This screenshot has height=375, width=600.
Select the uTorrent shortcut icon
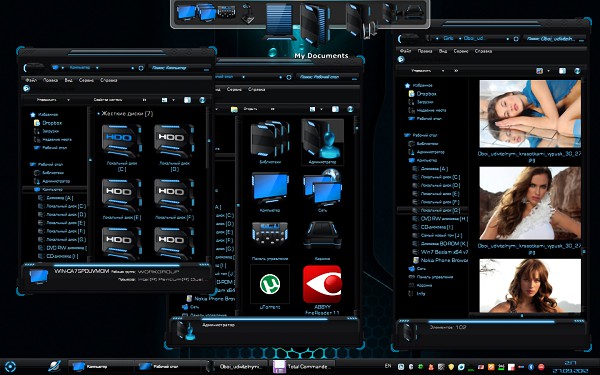coord(270,284)
